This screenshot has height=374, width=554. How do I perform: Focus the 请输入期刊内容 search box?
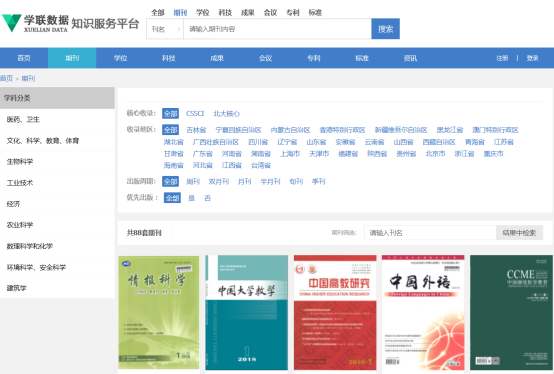tap(277, 29)
